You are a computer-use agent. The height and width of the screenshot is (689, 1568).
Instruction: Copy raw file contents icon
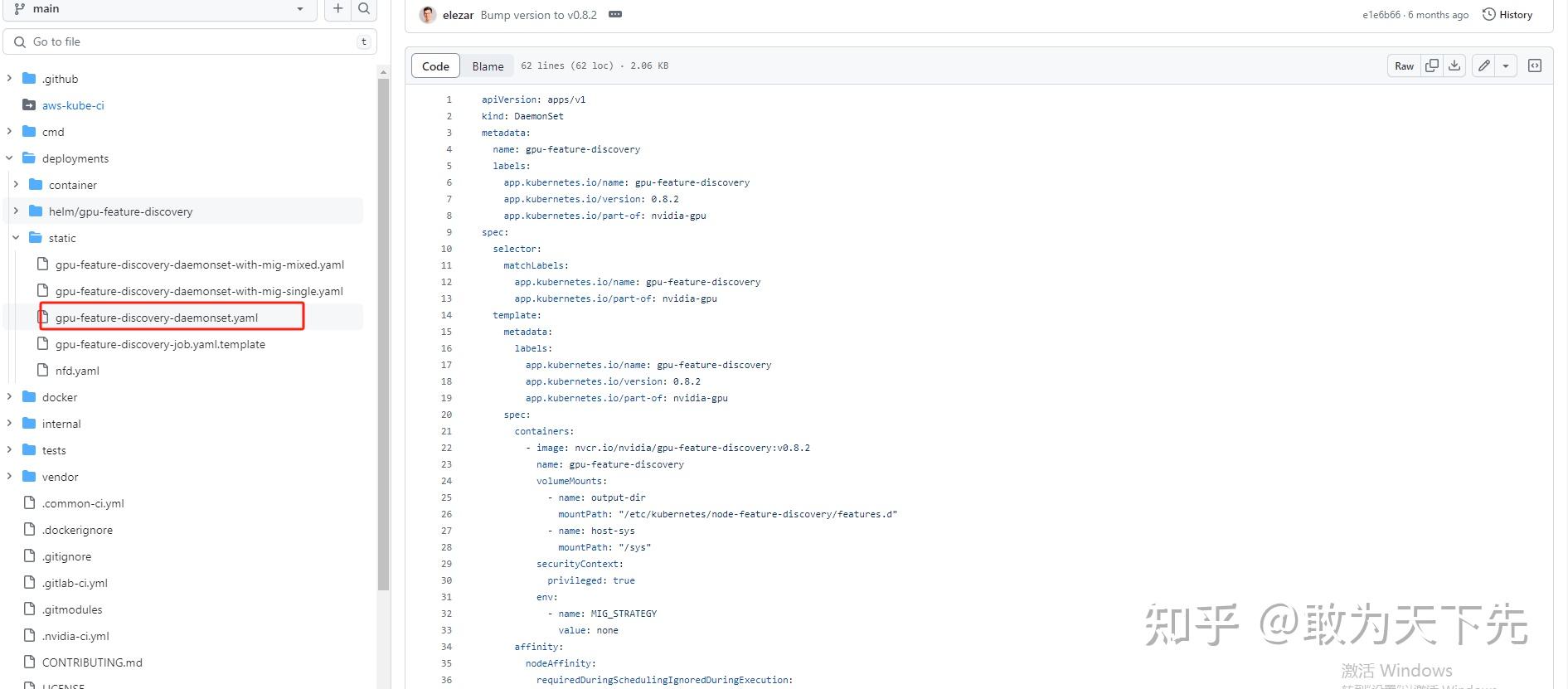pos(1431,66)
